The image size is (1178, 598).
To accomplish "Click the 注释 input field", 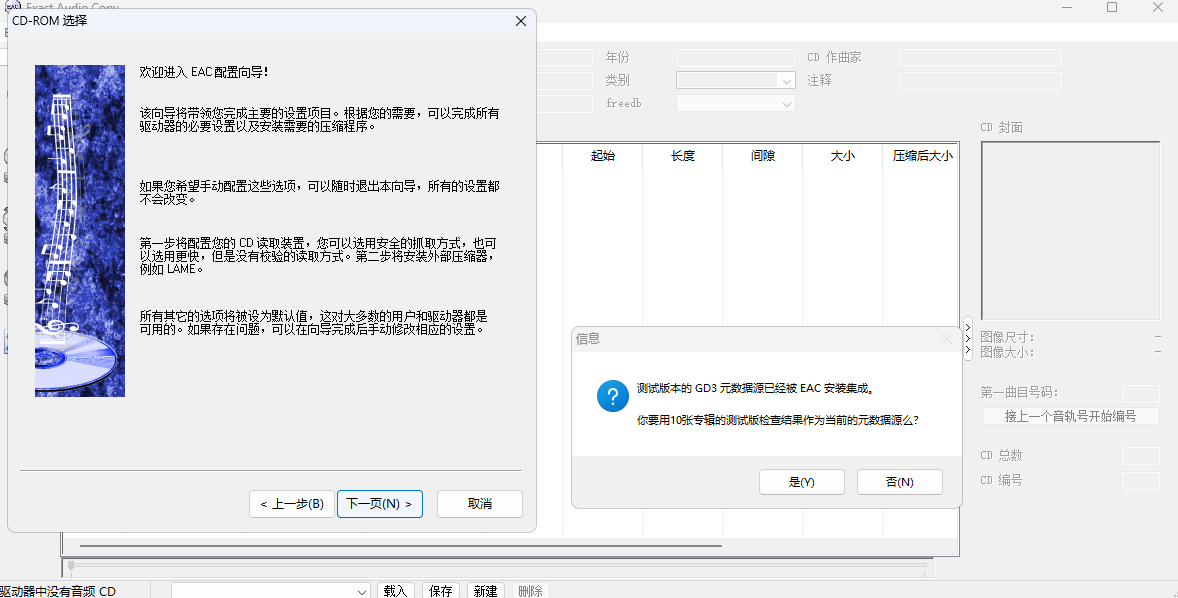I will tap(980, 80).
